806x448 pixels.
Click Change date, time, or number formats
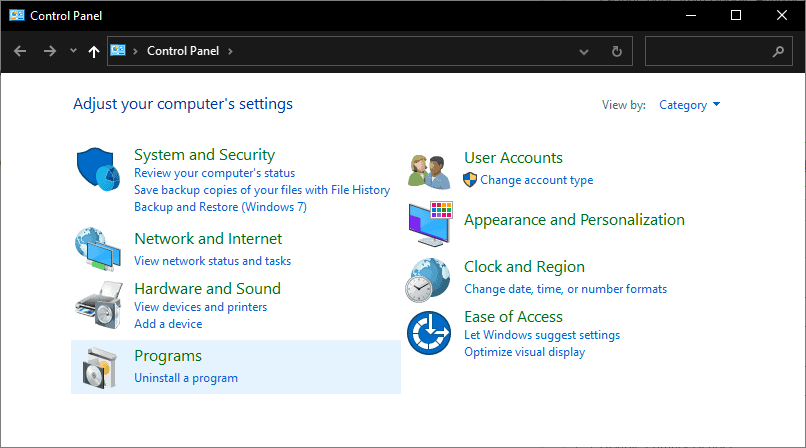coord(565,289)
